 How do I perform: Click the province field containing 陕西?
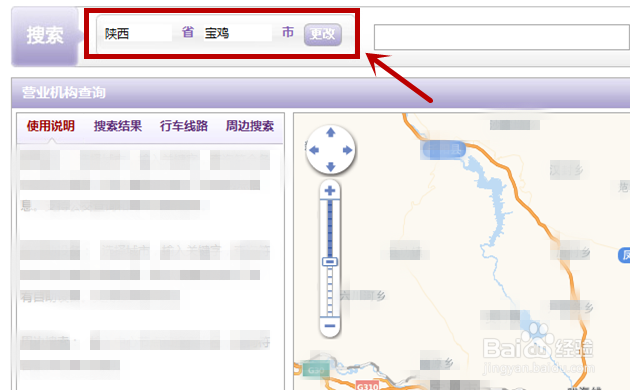click(137, 33)
